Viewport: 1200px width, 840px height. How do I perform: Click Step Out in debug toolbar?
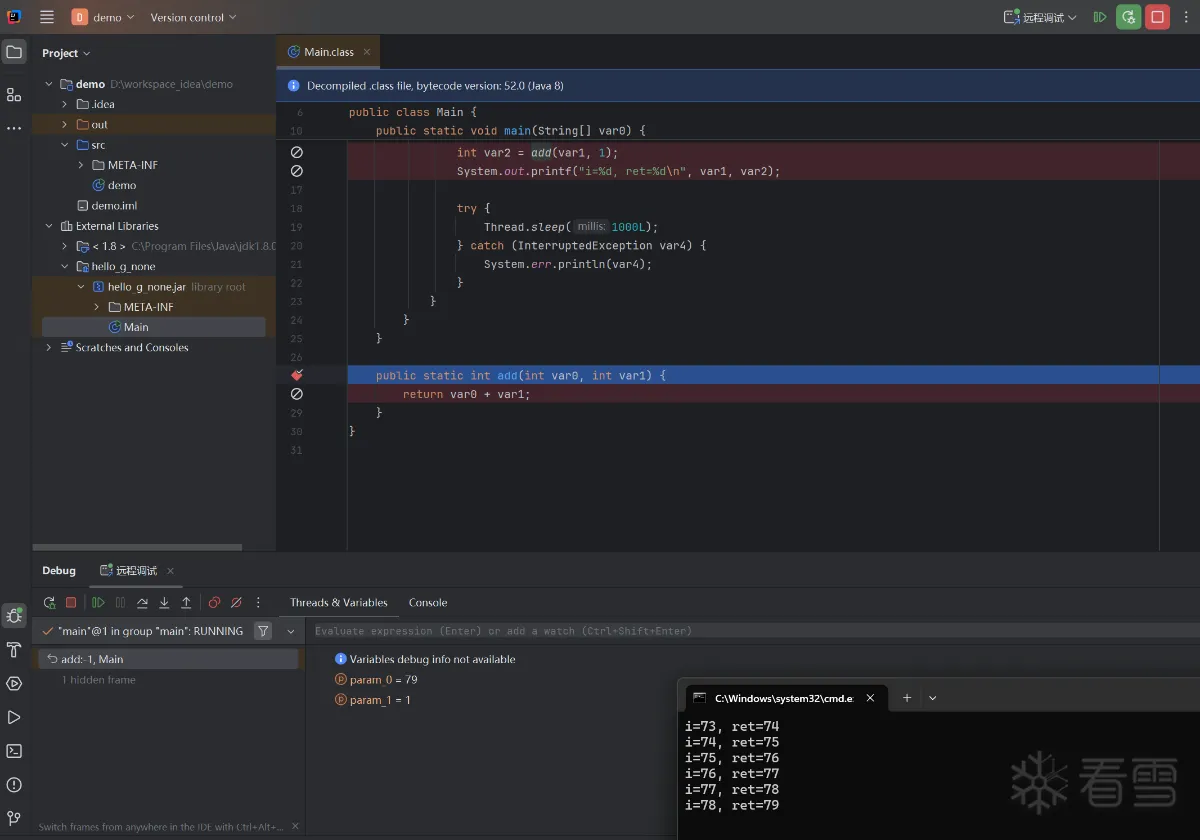pos(186,603)
